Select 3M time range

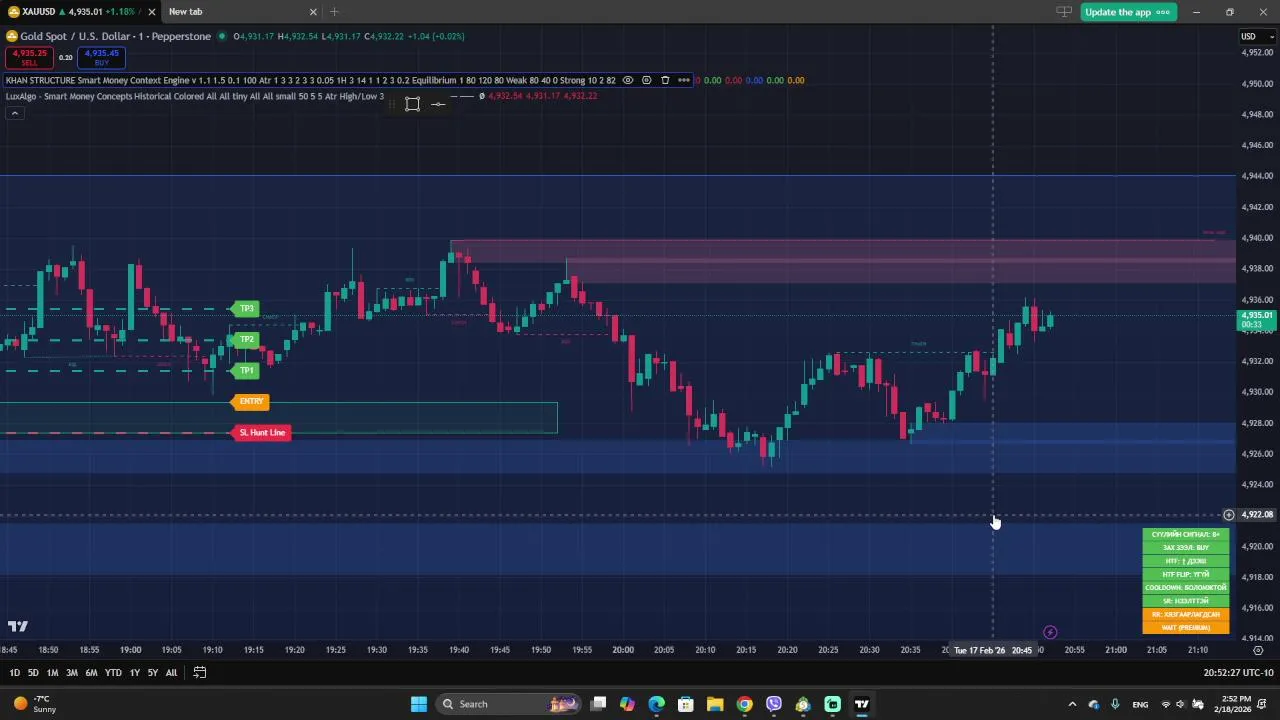[x=72, y=673]
